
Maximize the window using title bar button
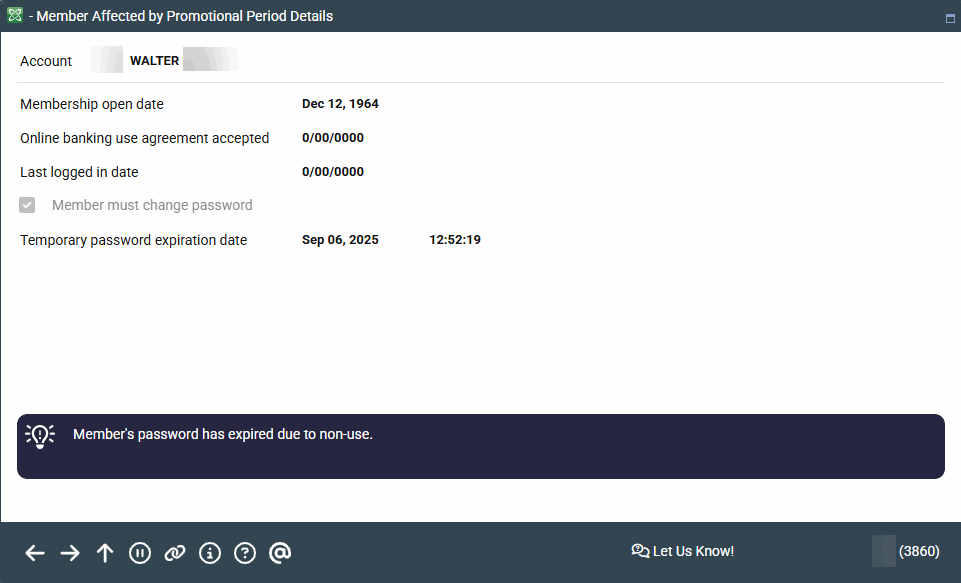pyautogui.click(x=950, y=17)
